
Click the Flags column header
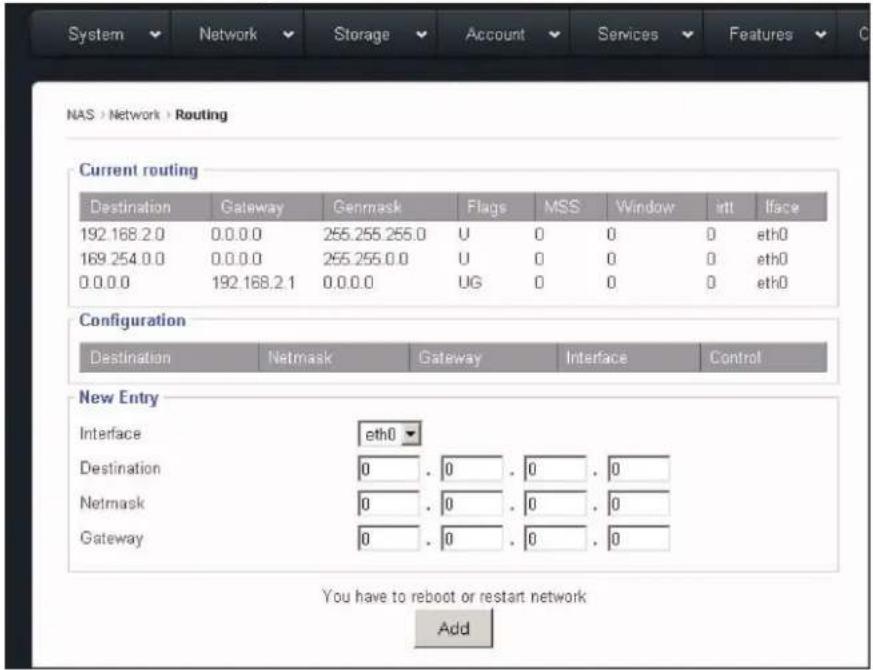(x=496, y=207)
